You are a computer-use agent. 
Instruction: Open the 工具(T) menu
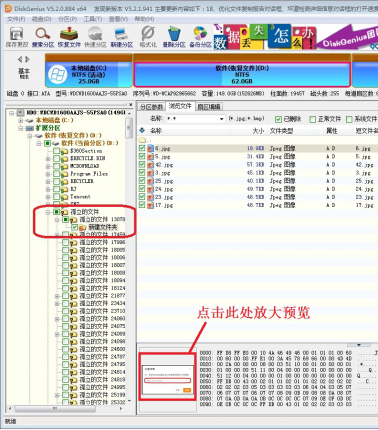coord(93,19)
